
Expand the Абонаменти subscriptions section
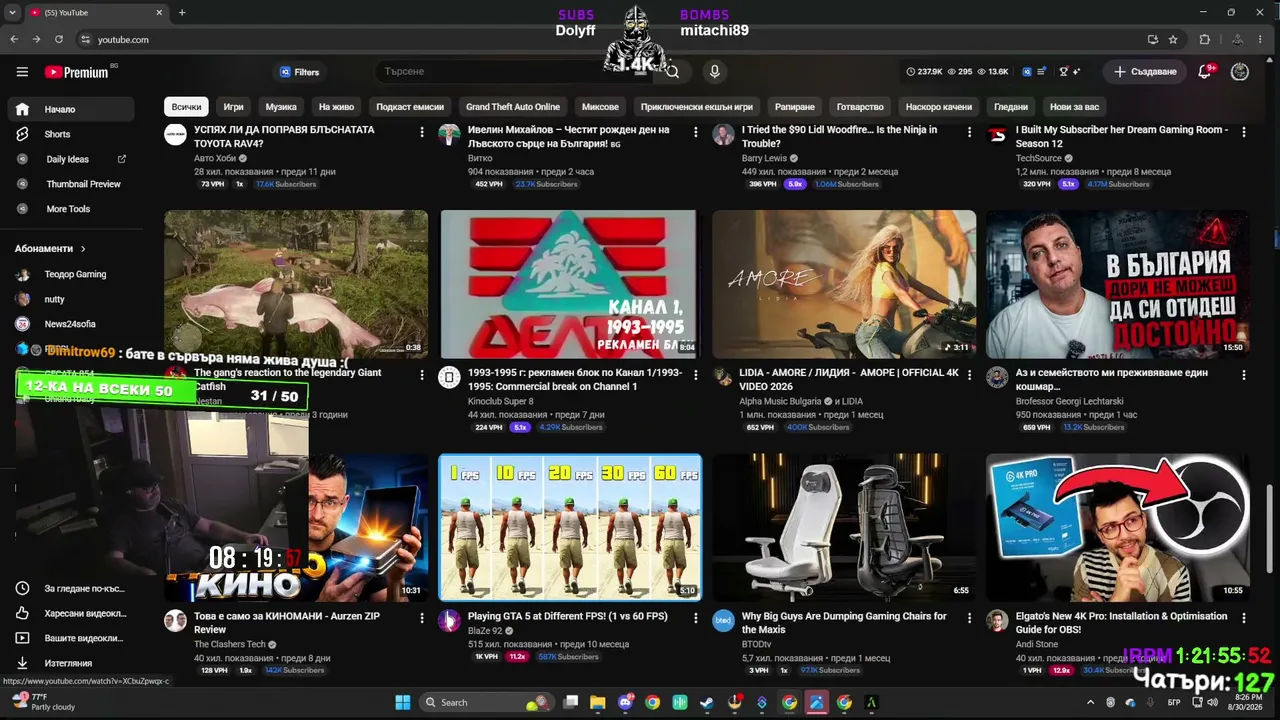coord(50,248)
